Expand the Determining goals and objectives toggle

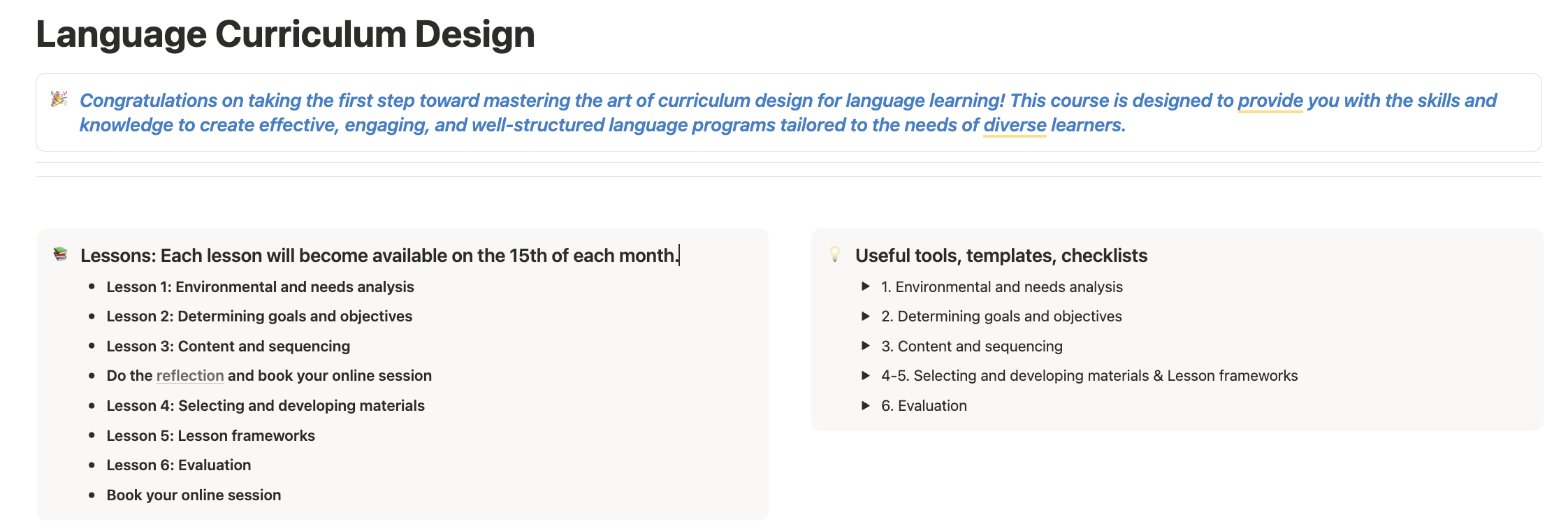coord(865,316)
